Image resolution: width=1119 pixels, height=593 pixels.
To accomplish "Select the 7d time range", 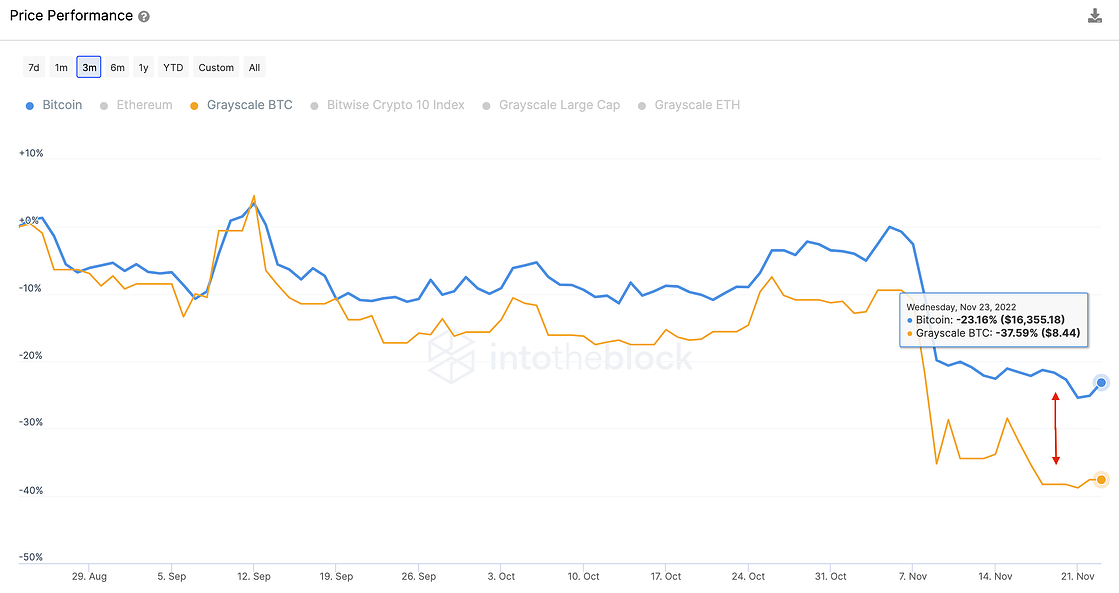I will [x=34, y=67].
